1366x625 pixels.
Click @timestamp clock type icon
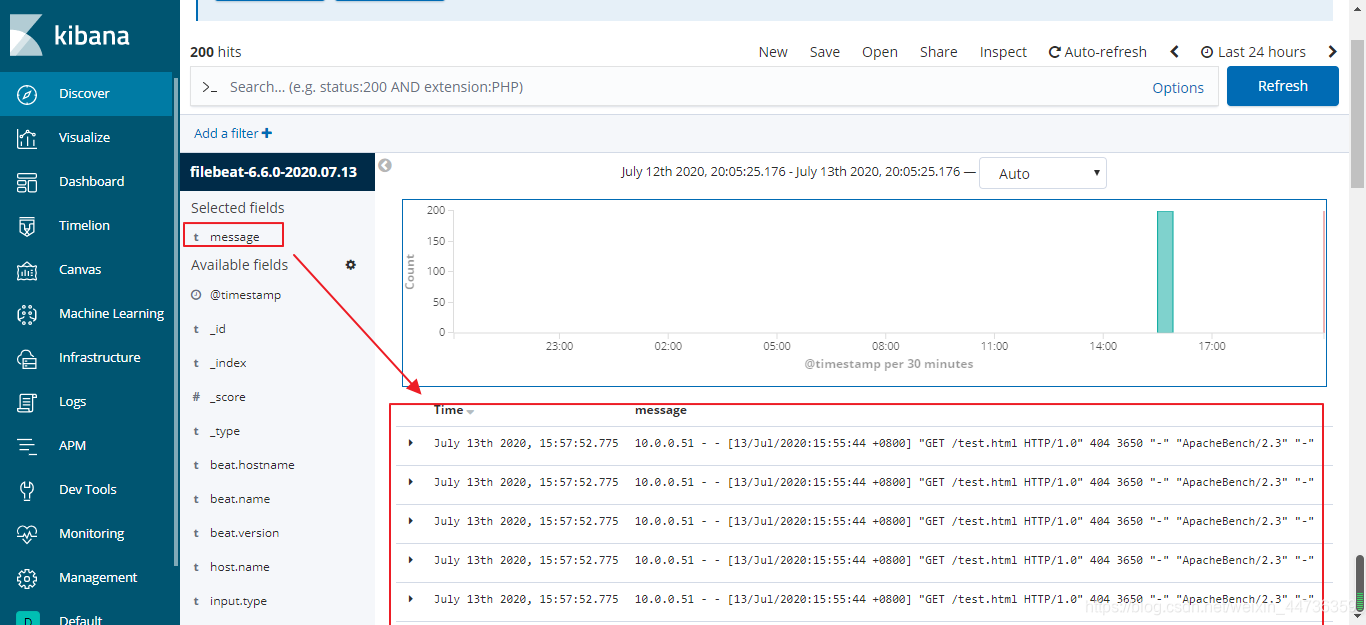tap(196, 295)
